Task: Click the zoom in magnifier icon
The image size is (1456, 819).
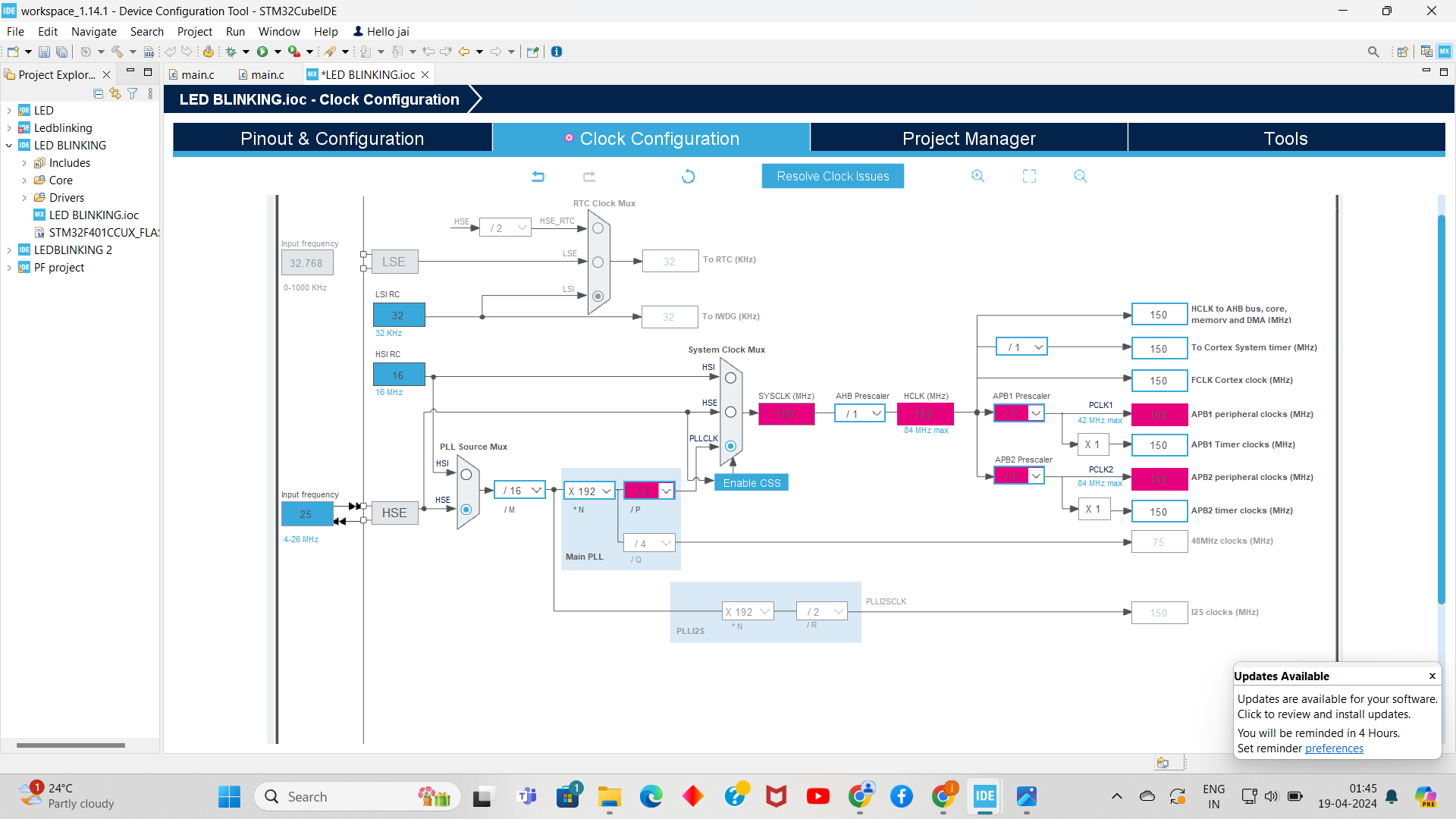Action: click(978, 176)
